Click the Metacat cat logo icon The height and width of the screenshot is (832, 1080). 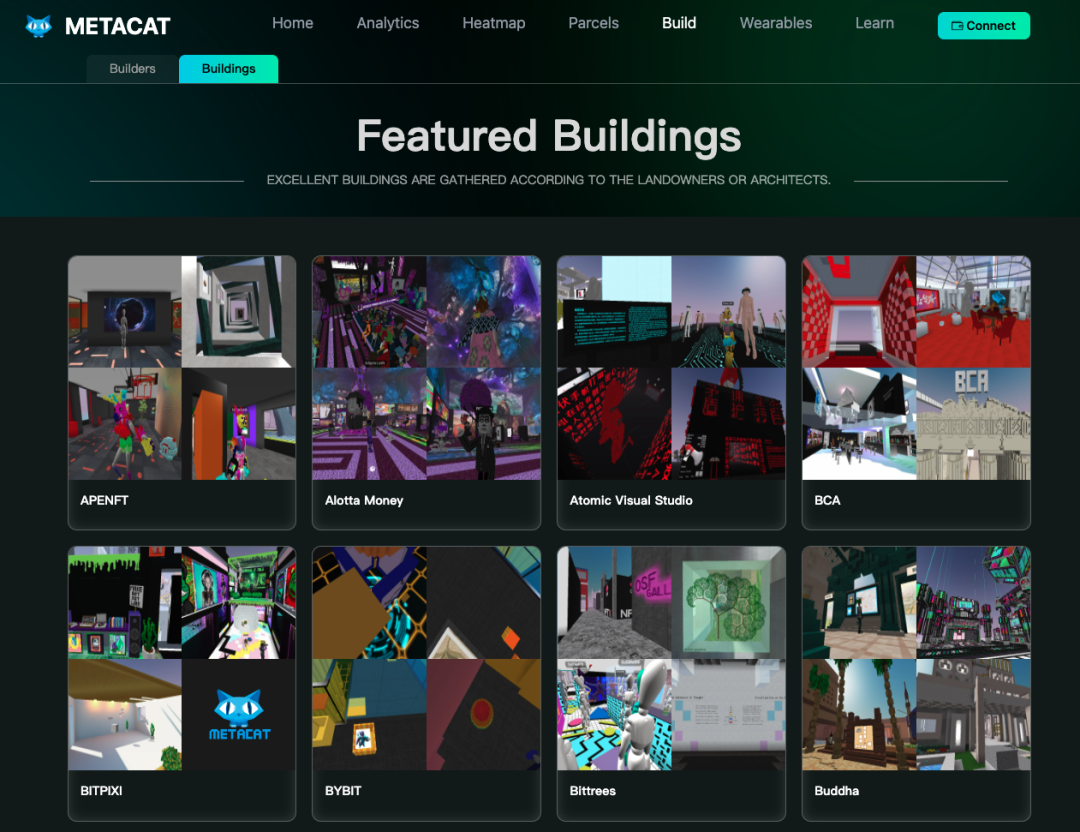tap(39, 26)
